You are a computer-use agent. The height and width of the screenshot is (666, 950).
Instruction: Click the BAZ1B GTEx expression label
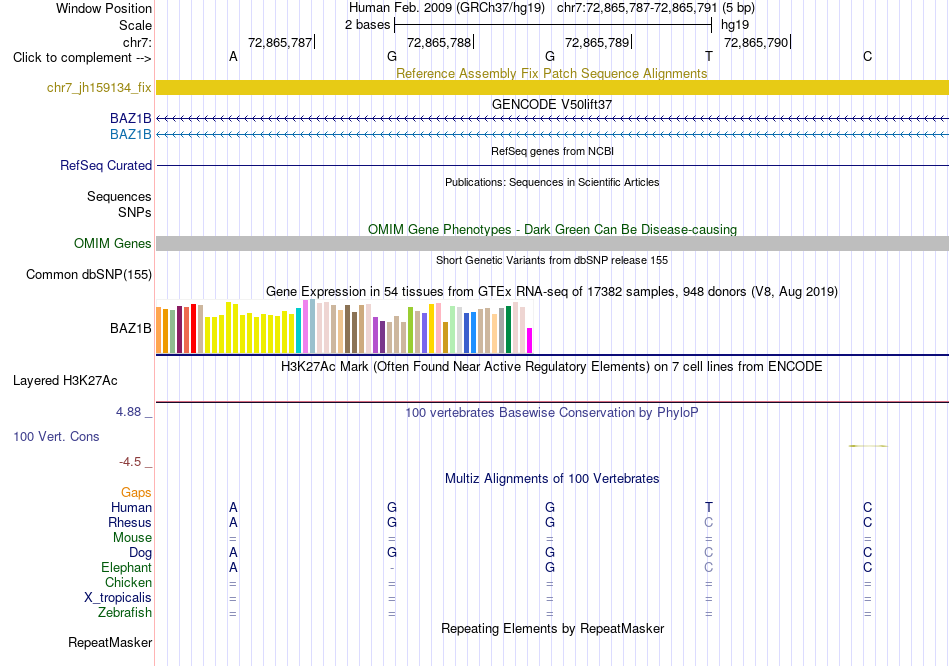(x=130, y=328)
